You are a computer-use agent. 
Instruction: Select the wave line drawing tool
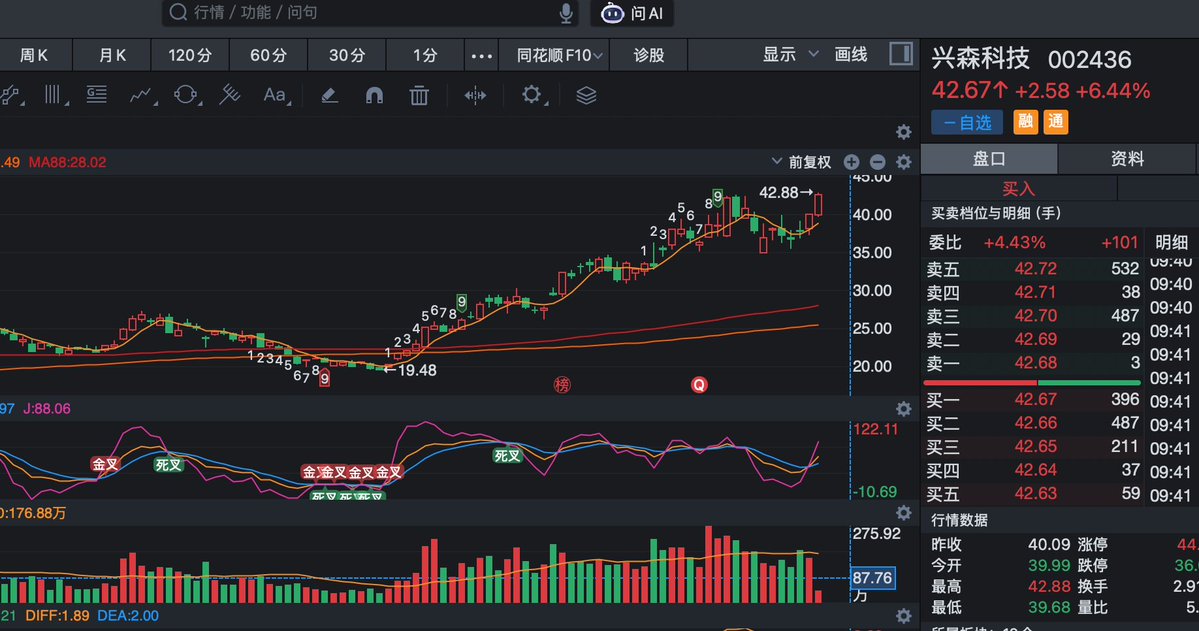(x=141, y=95)
